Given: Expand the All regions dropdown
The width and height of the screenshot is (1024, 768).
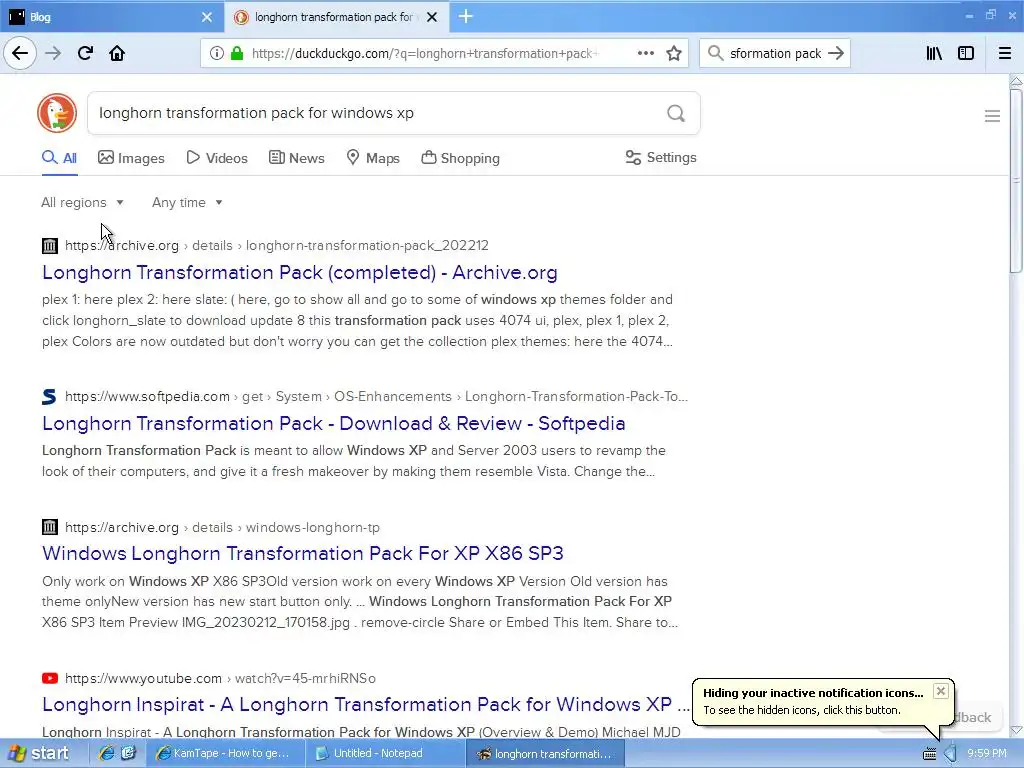Looking at the screenshot, I should [82, 202].
